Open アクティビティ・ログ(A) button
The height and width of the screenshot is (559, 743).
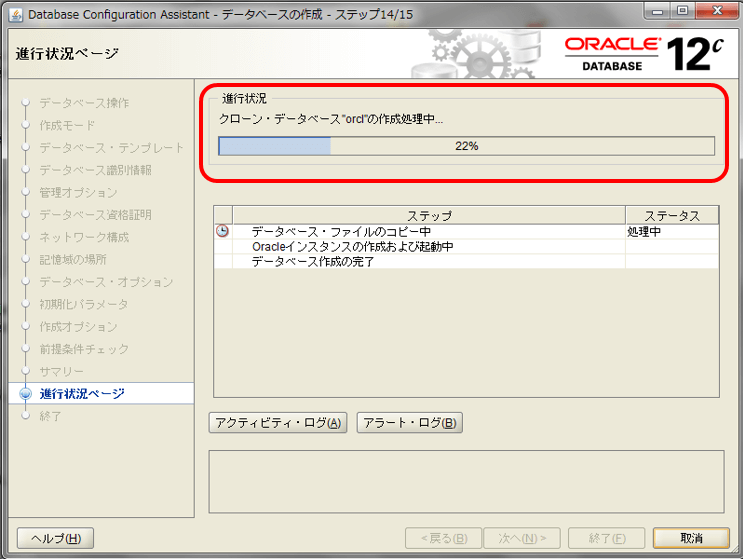click(278, 423)
